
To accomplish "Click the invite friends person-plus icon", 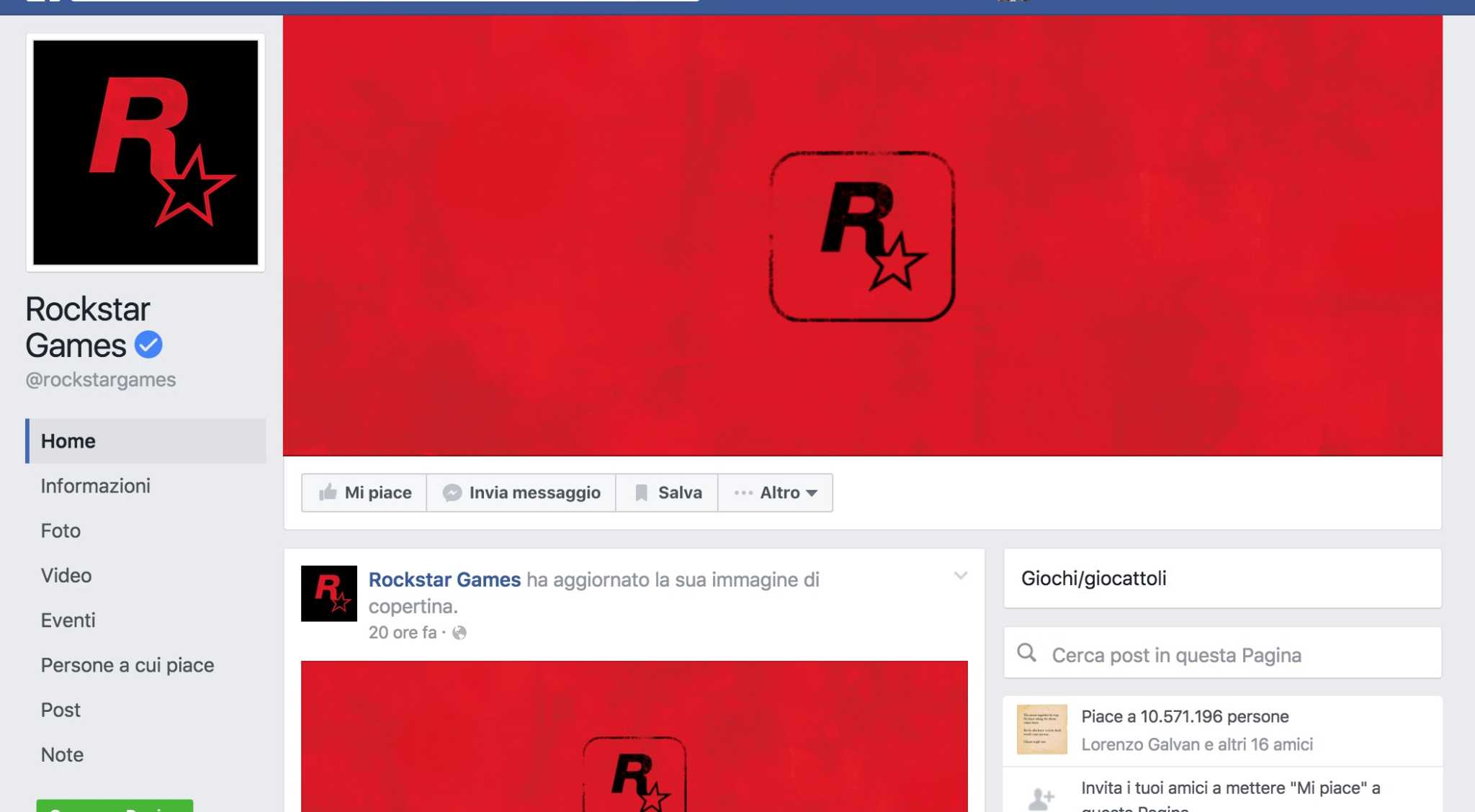I will 1041,797.
